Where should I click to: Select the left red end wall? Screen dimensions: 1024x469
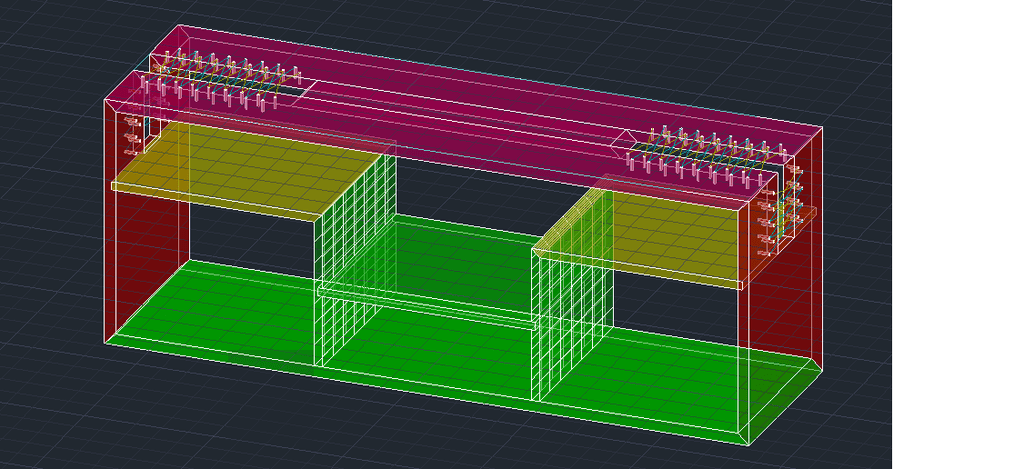coord(147,216)
